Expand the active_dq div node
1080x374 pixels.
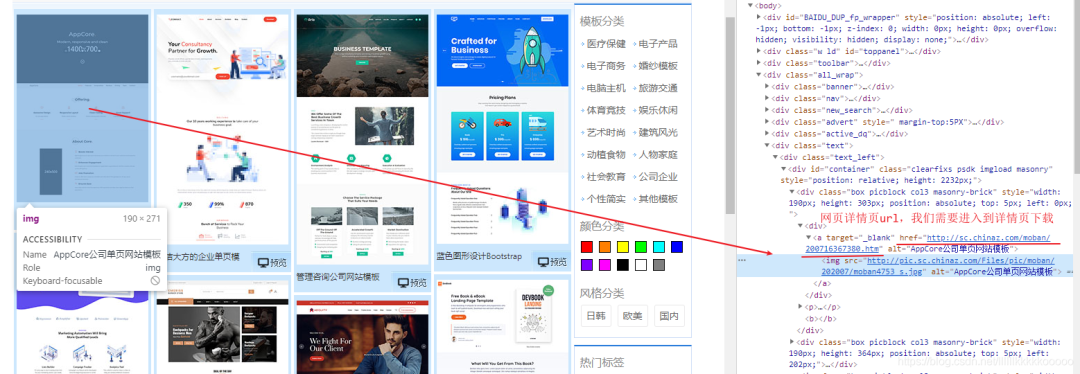coord(767,134)
